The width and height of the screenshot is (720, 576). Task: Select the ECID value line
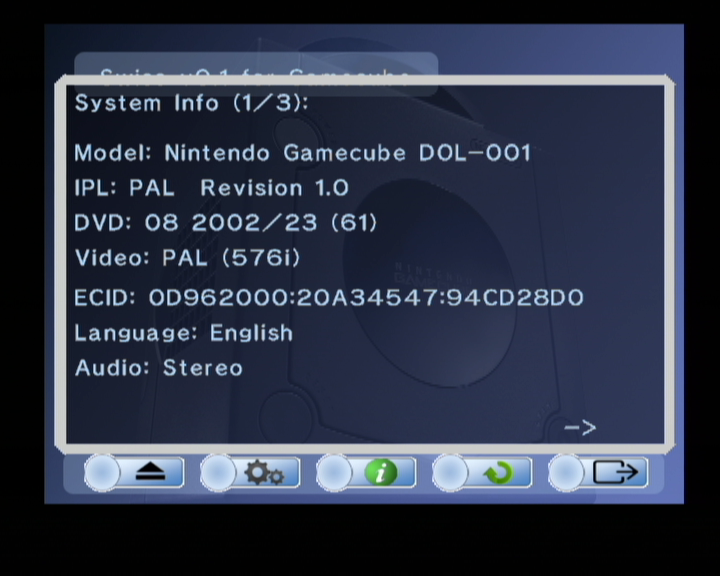(329, 298)
